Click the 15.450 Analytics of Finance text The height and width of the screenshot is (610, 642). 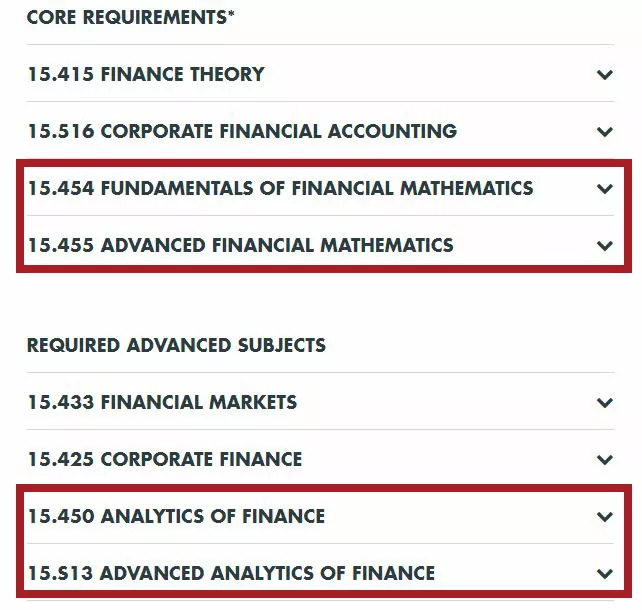click(x=176, y=516)
